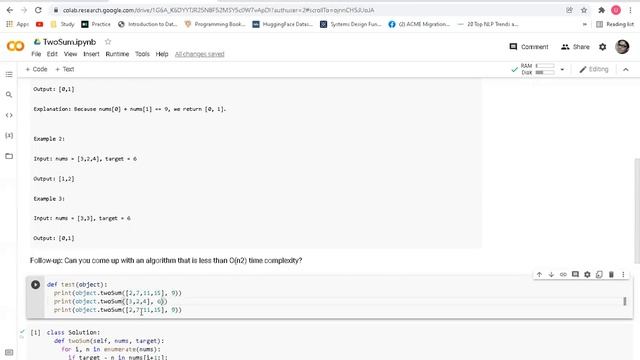Open the Runtime menu
The height and width of the screenshot is (360, 640).
click(x=117, y=54)
